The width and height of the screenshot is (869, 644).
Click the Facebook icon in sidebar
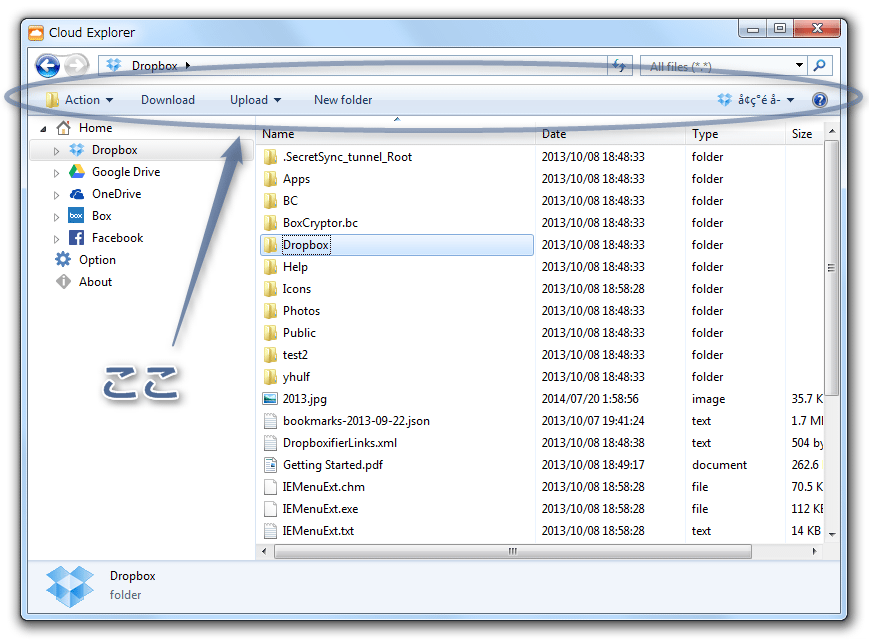point(76,238)
